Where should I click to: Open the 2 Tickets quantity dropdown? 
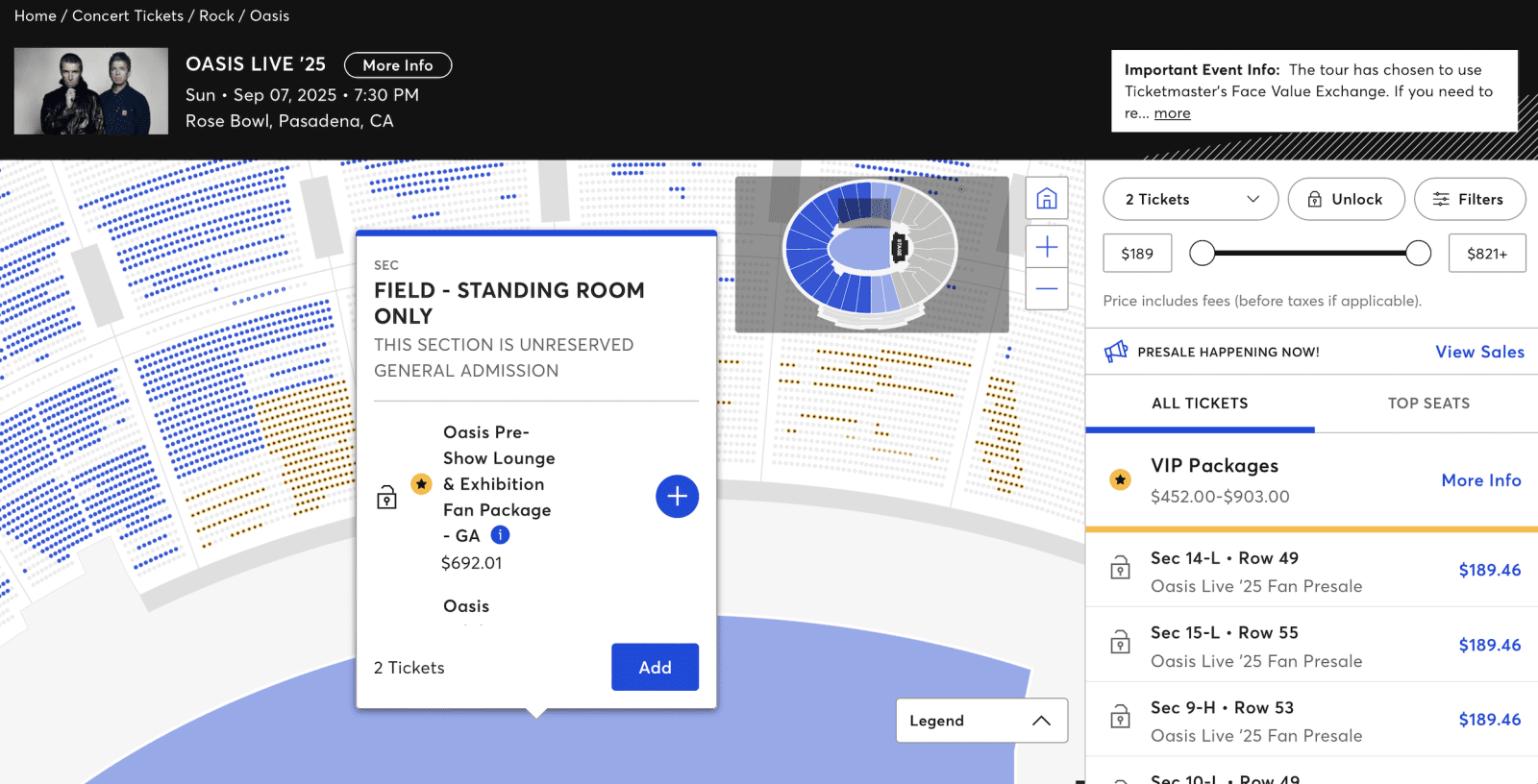1190,199
